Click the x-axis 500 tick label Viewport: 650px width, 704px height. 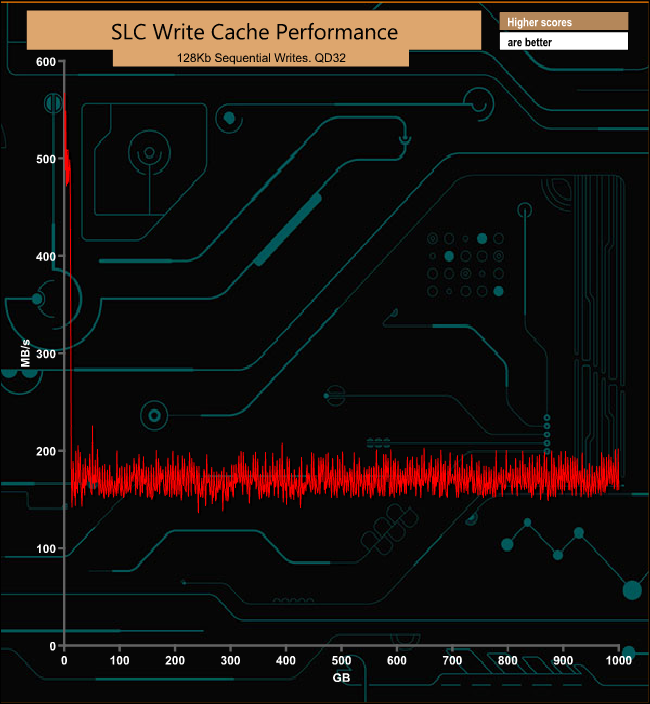[x=341, y=660]
